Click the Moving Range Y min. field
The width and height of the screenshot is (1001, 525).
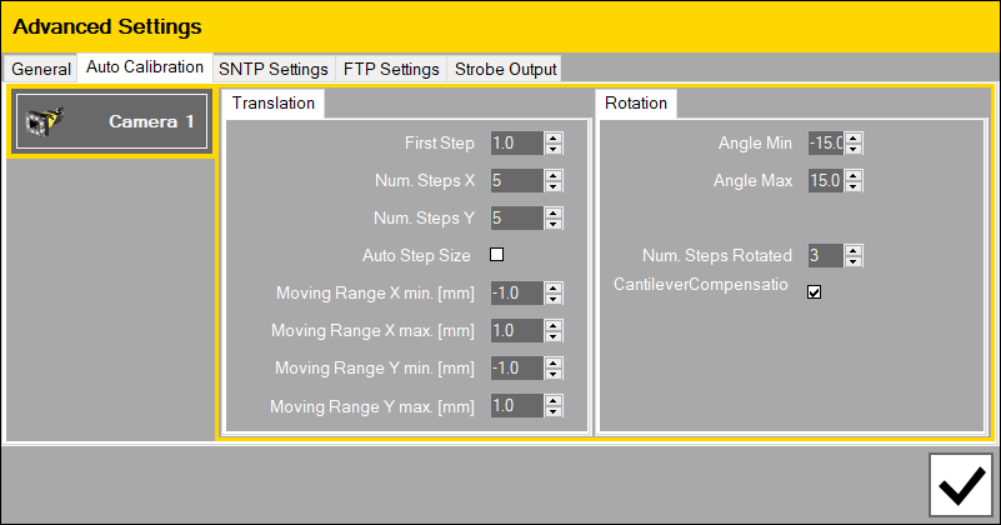pos(516,368)
